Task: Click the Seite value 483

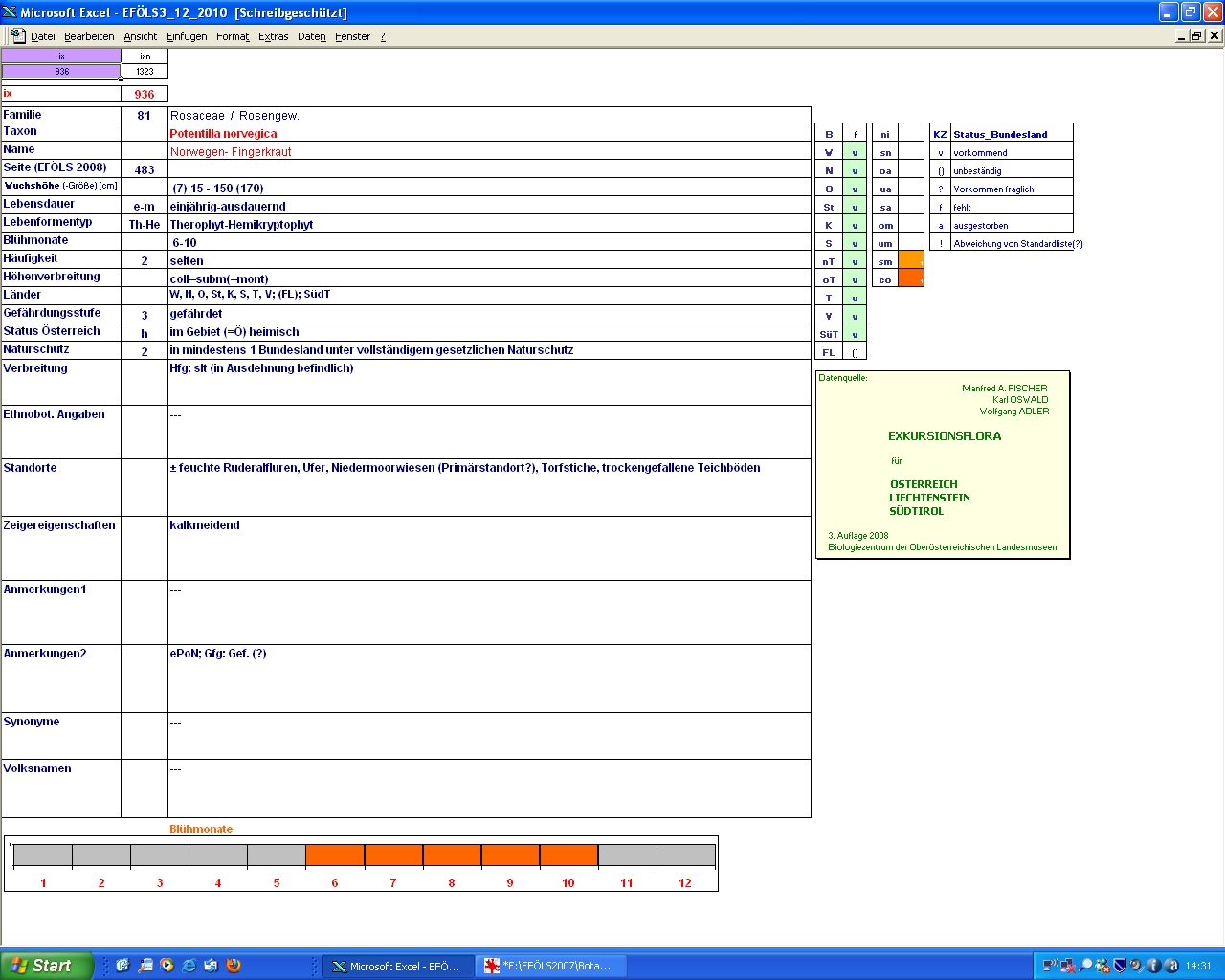Action: click(145, 170)
